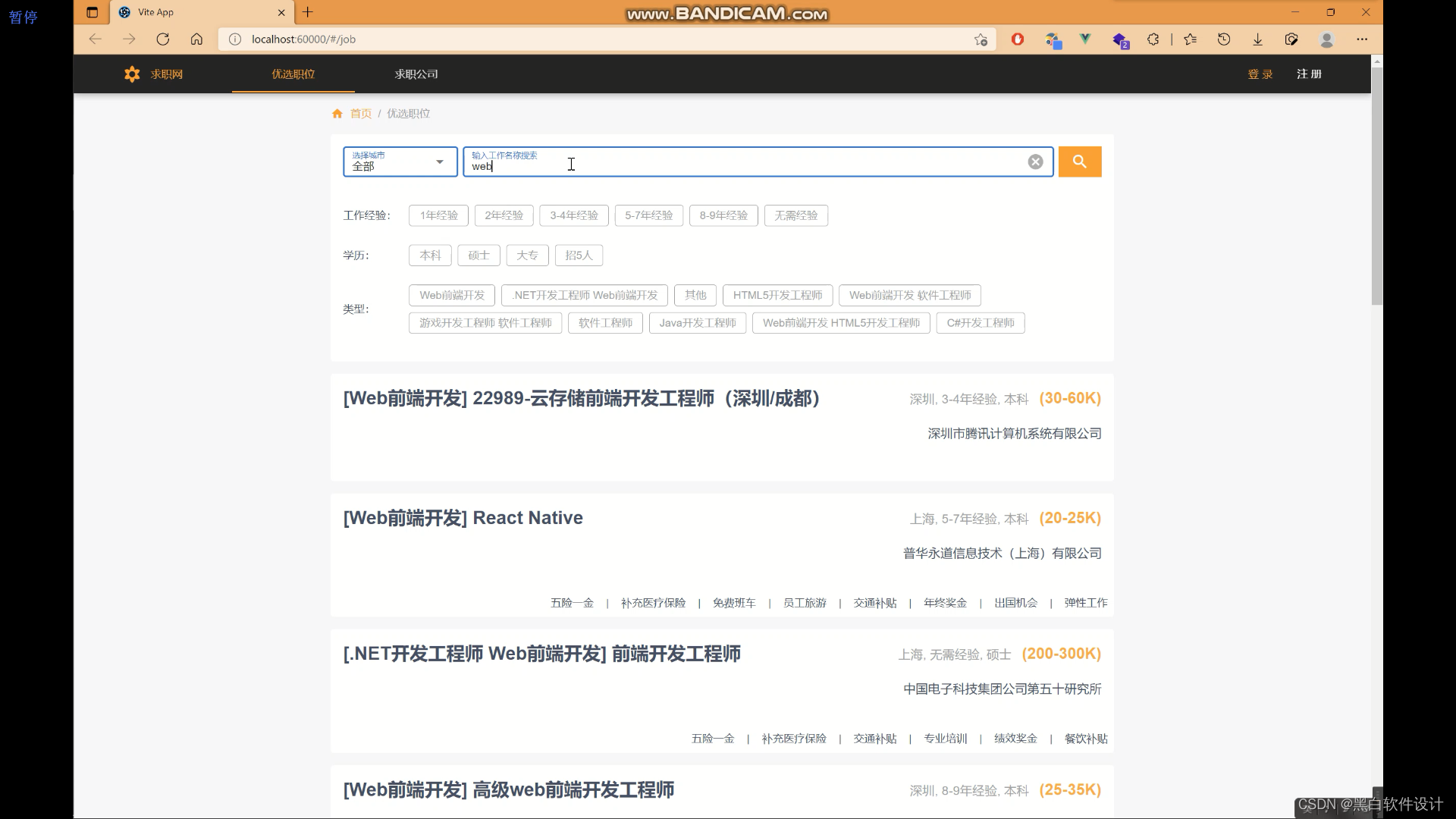
Task: Toggle the 无需经验 experience filter
Action: point(795,215)
